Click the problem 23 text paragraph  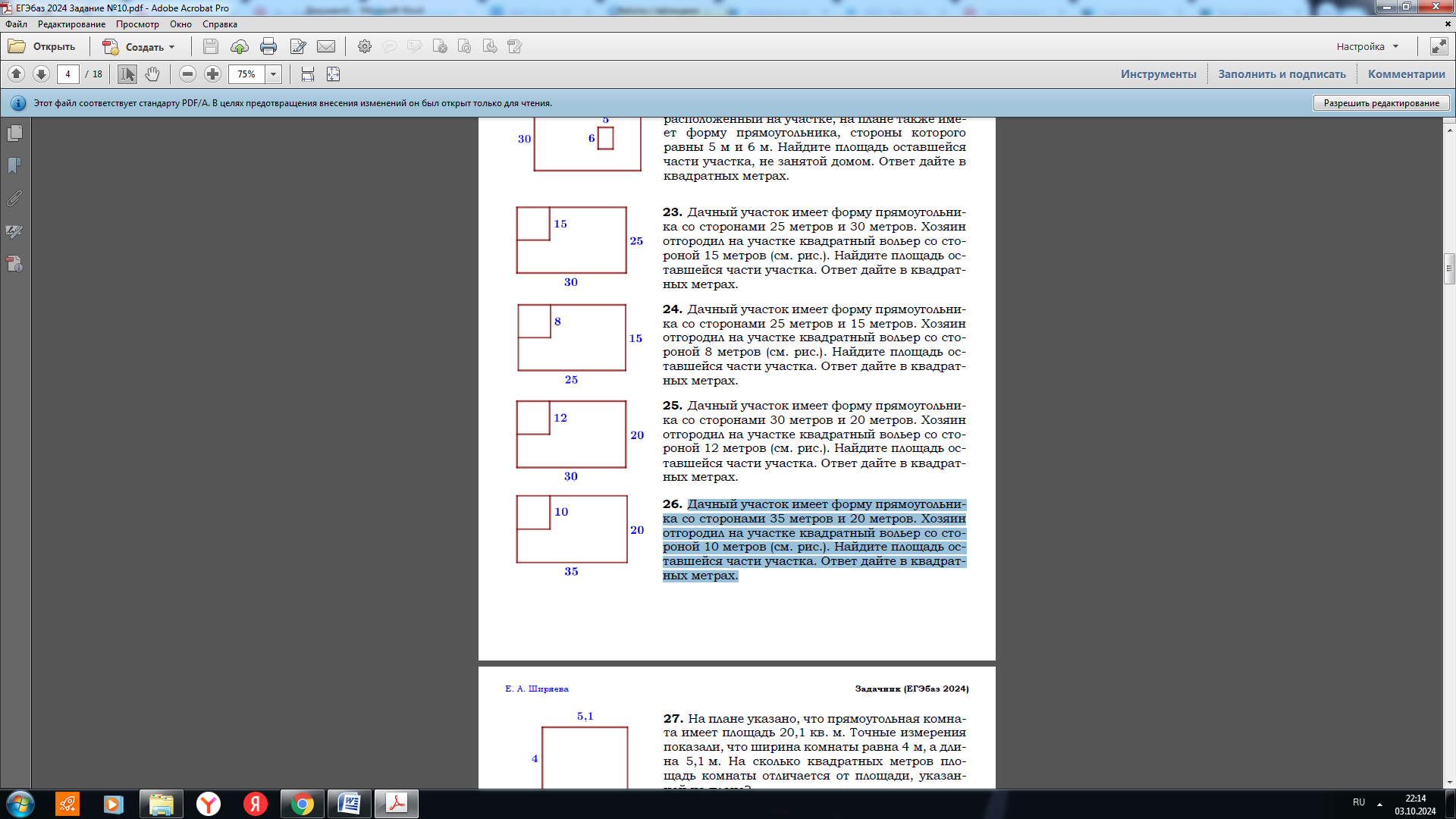(x=814, y=248)
